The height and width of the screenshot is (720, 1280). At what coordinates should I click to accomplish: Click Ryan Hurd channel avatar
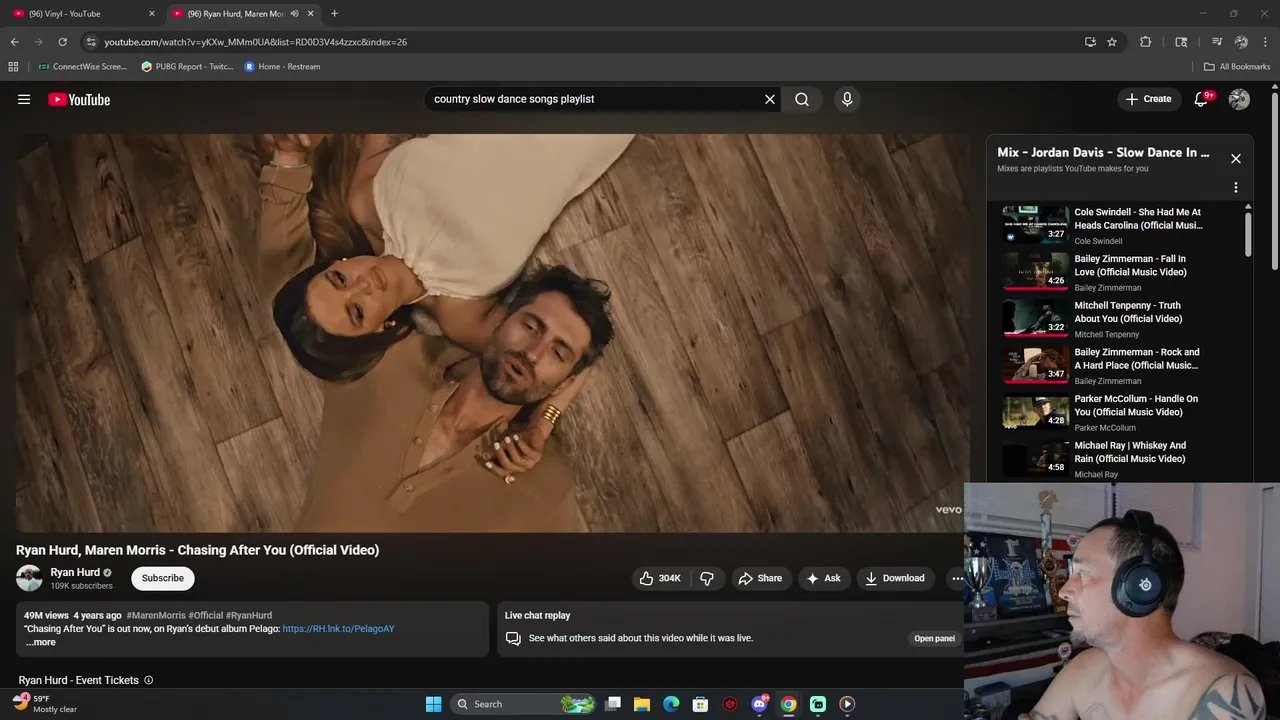click(x=29, y=578)
